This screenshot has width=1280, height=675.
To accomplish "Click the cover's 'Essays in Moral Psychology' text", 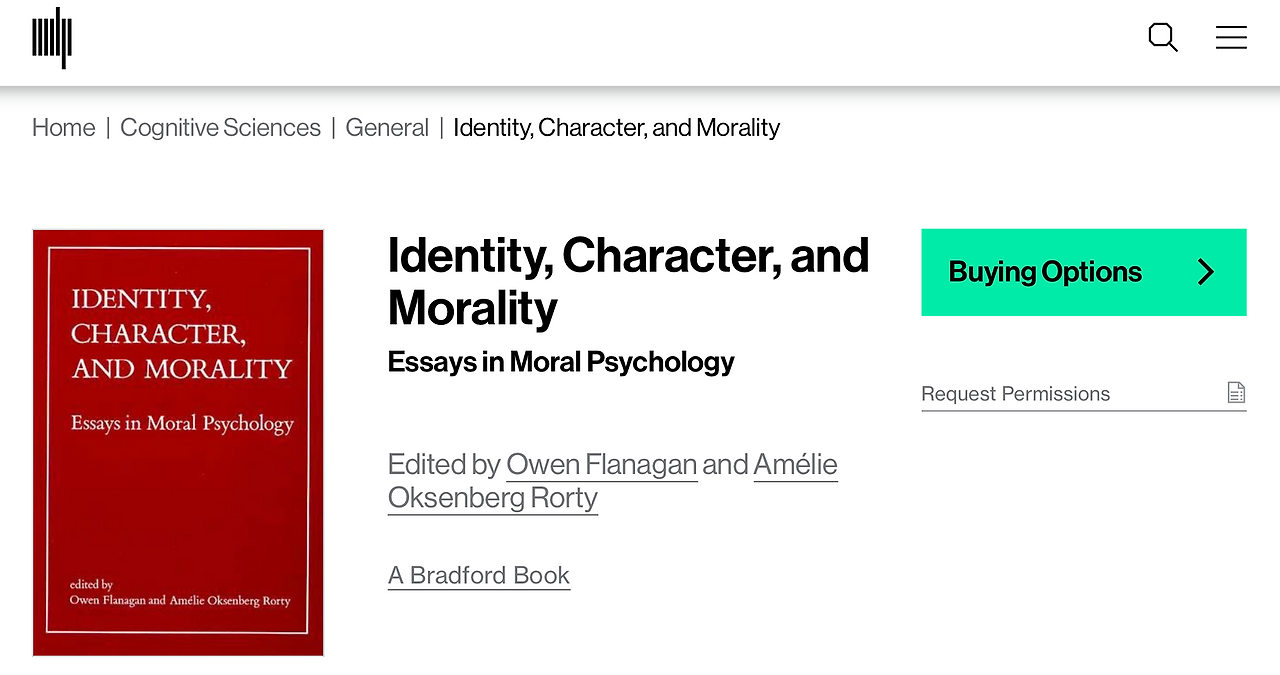I will (x=182, y=423).
